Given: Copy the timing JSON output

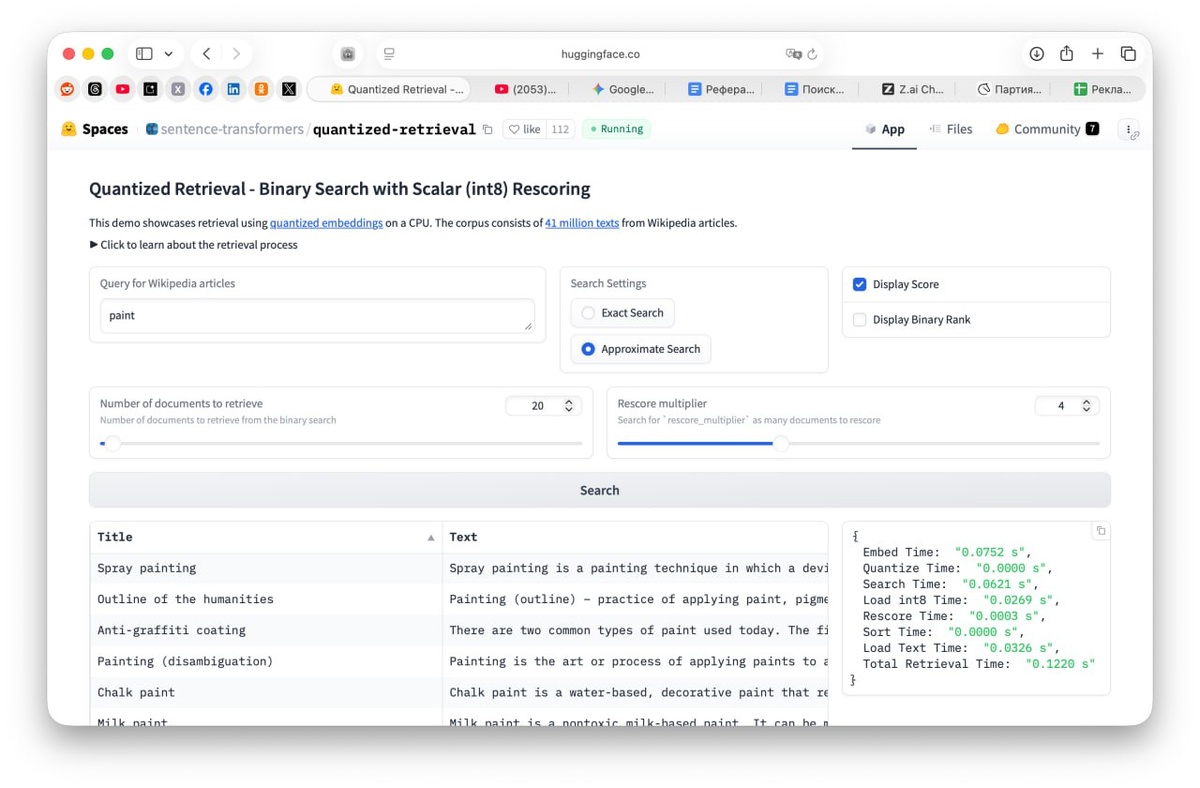Looking at the screenshot, I should point(1100,531).
